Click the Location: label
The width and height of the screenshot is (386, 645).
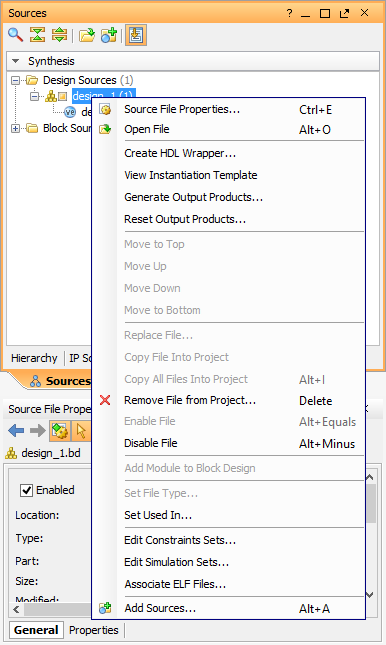pos(37,515)
